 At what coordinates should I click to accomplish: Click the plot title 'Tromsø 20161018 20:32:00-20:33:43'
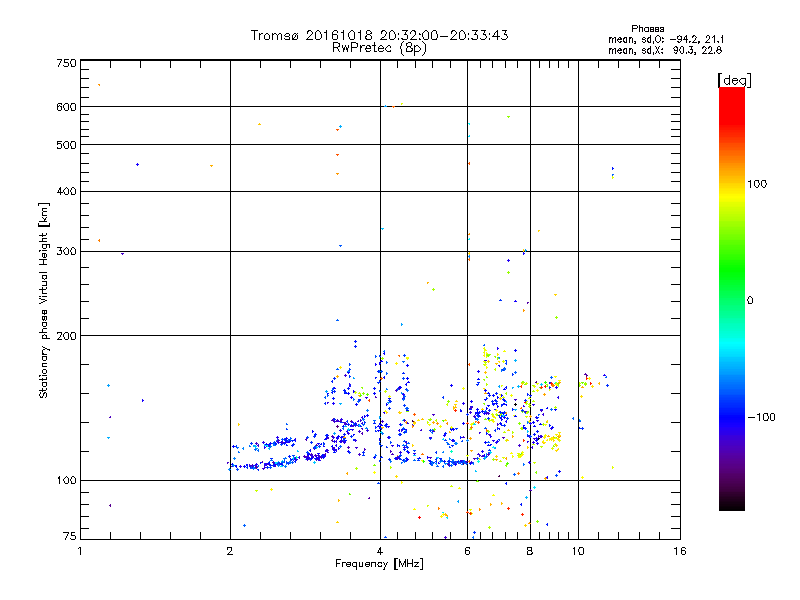coord(380,35)
